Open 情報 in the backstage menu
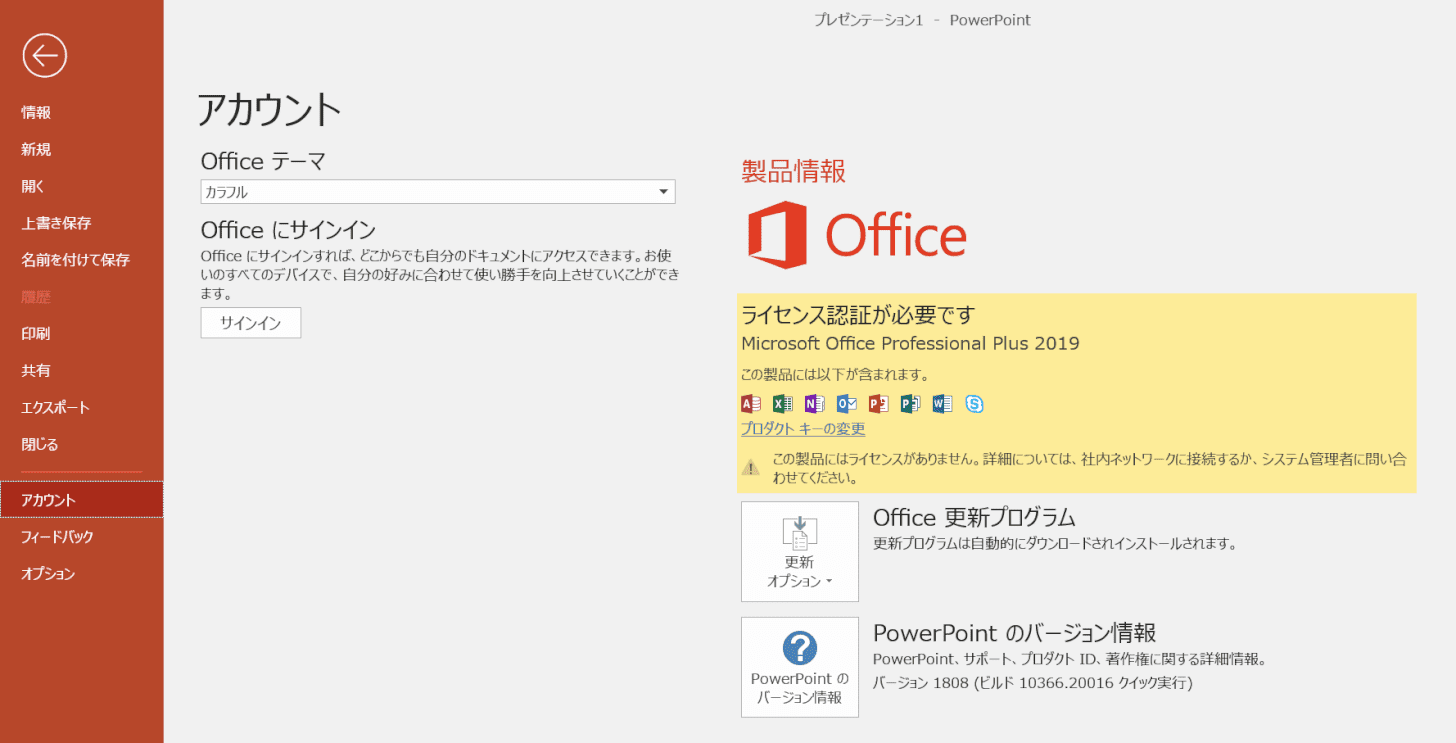 tap(81, 113)
